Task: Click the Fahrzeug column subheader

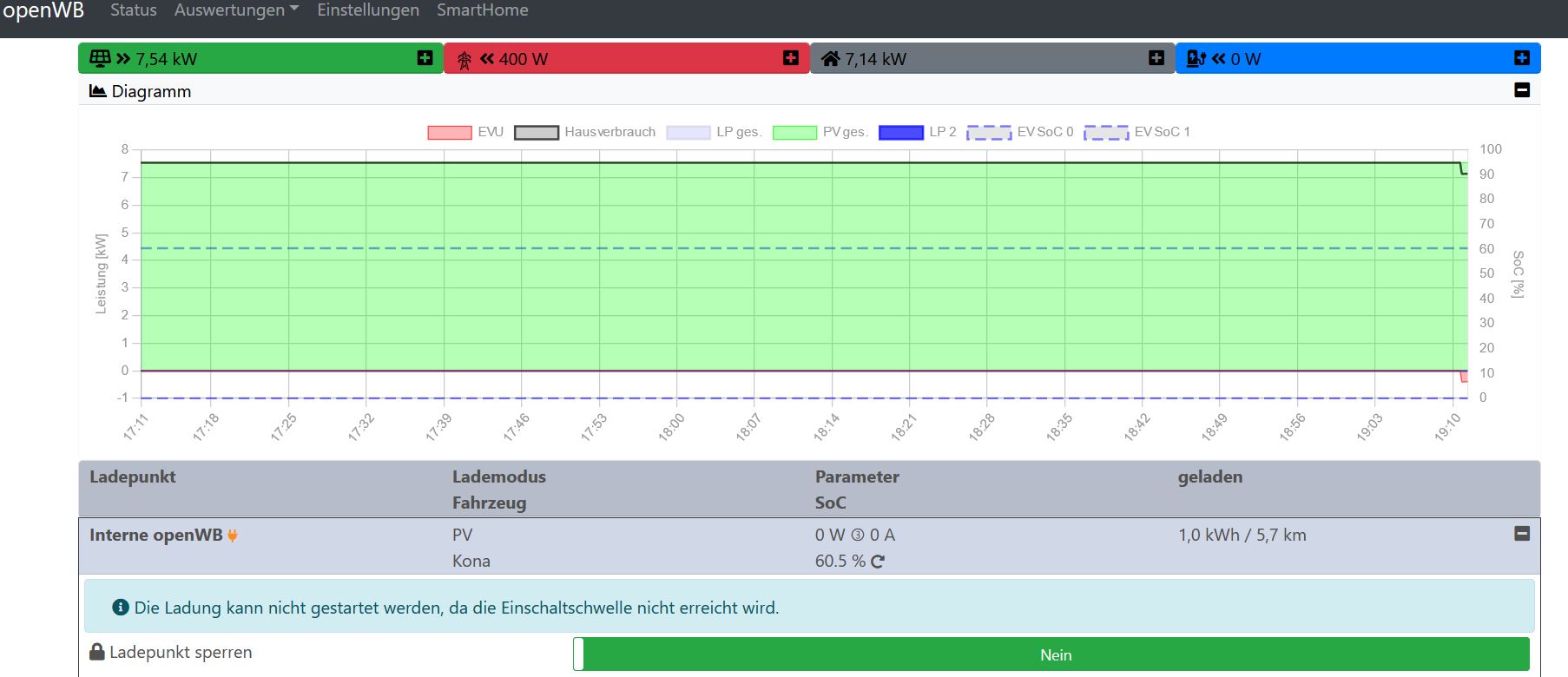Action: 489,503
